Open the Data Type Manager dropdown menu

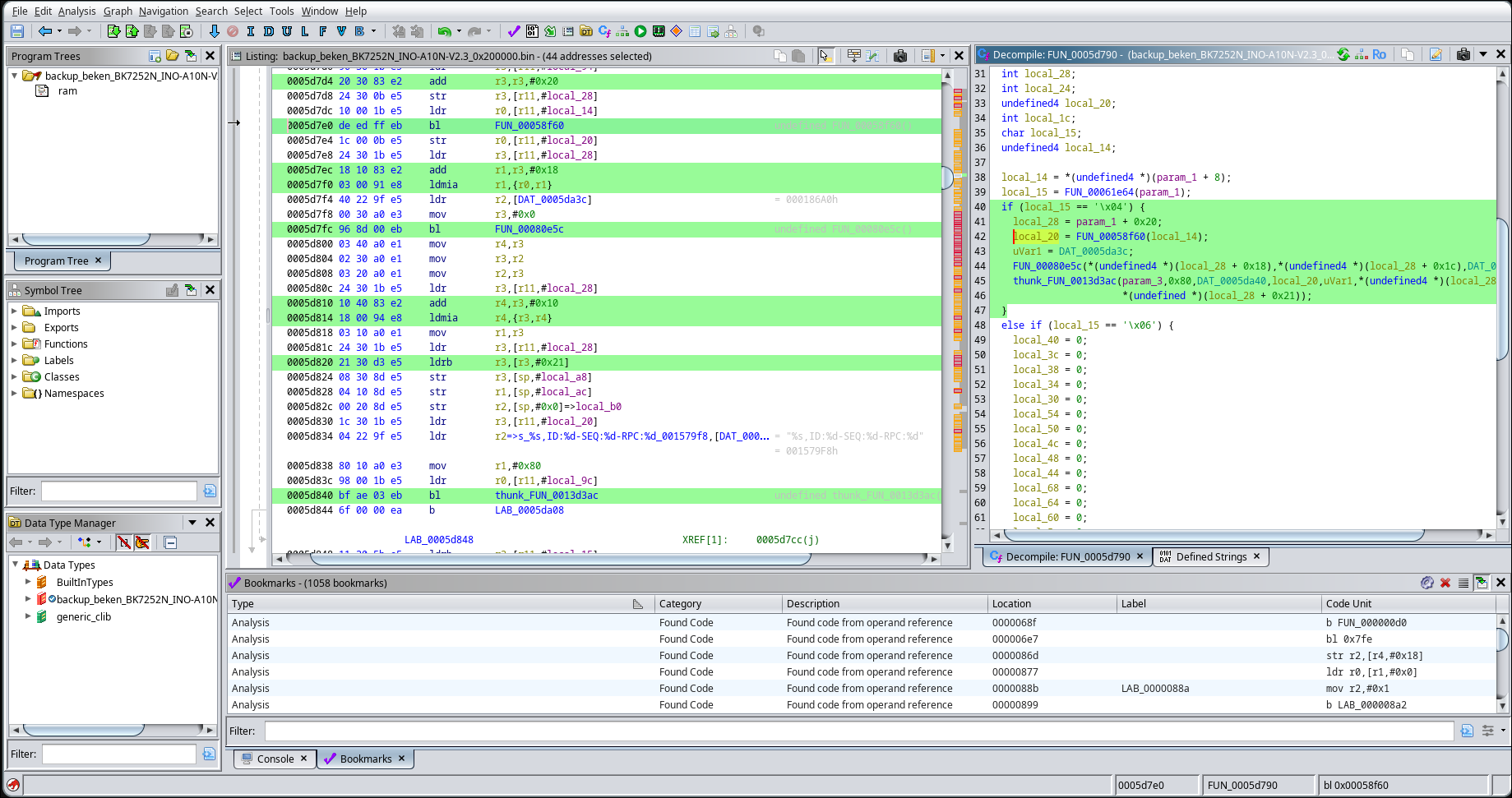(192, 523)
